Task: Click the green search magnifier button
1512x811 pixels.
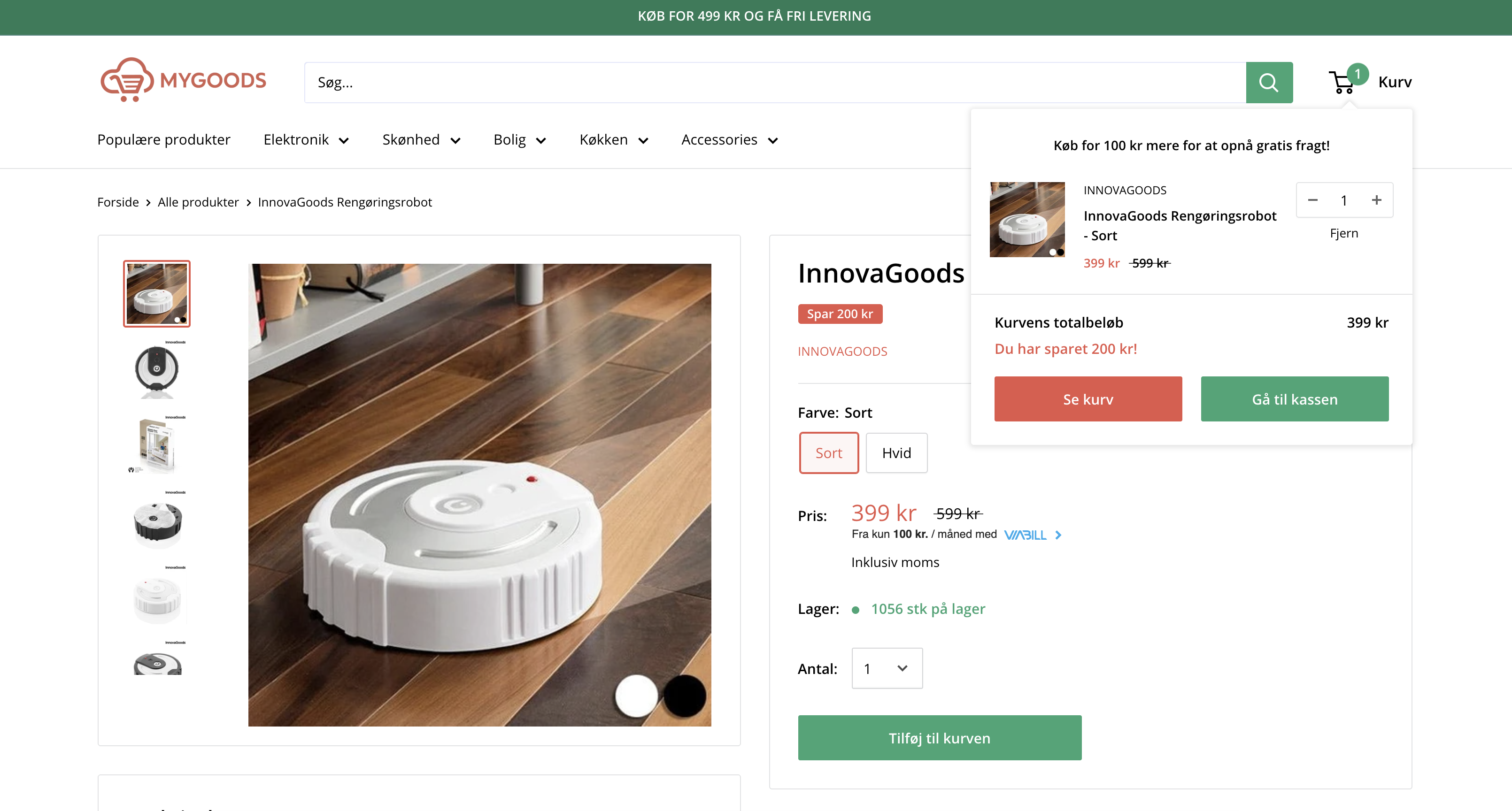Action: click(x=1269, y=82)
